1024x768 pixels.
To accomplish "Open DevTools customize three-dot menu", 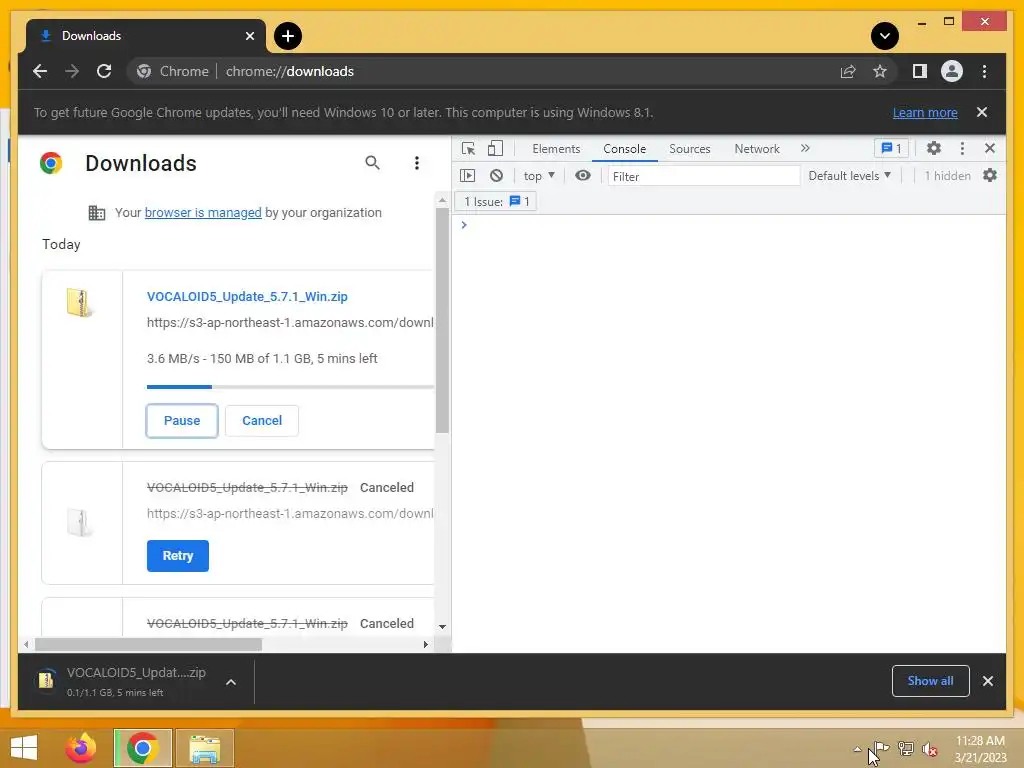I will point(962,148).
